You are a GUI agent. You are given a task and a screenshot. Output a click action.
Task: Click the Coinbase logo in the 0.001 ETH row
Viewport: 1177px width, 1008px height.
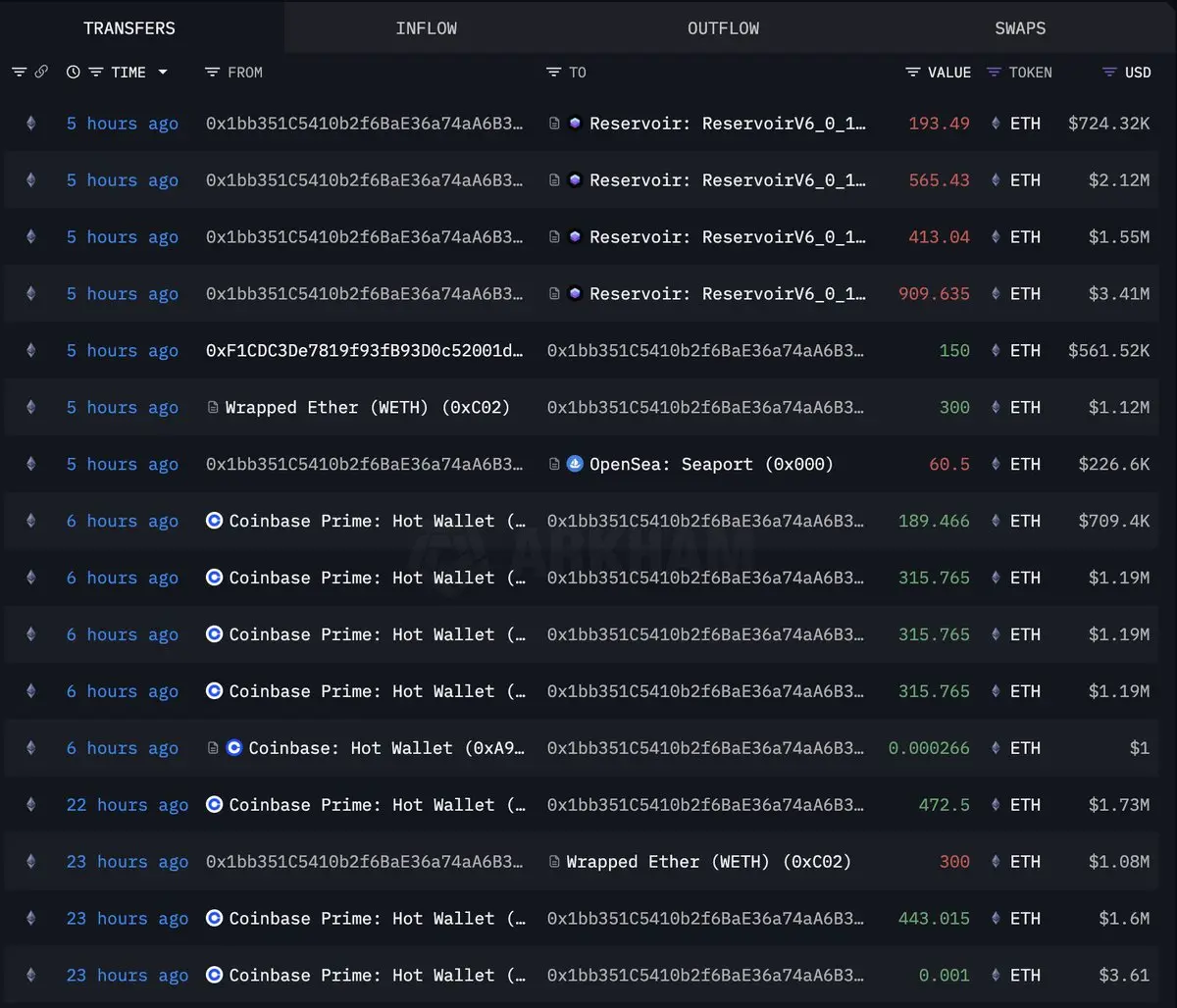tap(214, 976)
